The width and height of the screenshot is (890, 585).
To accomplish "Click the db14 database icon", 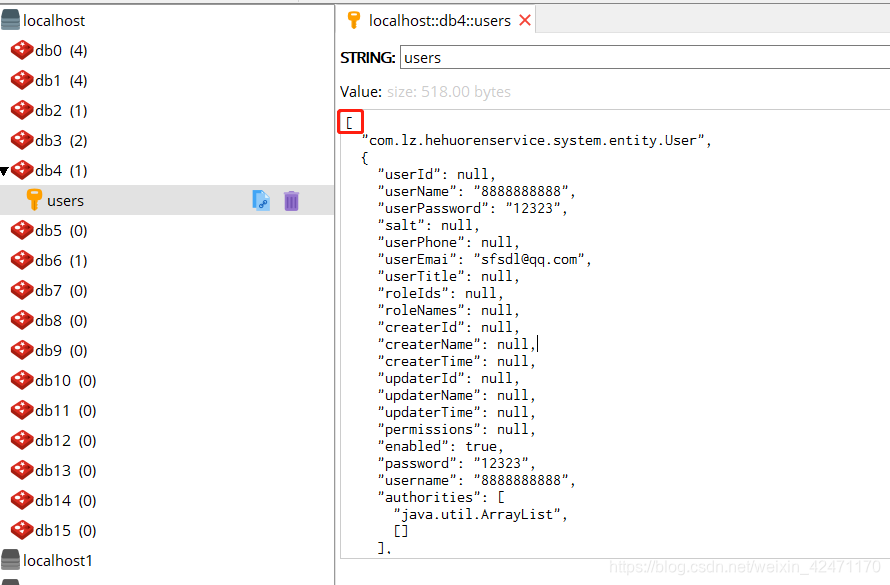I will pyautogui.click(x=22, y=500).
